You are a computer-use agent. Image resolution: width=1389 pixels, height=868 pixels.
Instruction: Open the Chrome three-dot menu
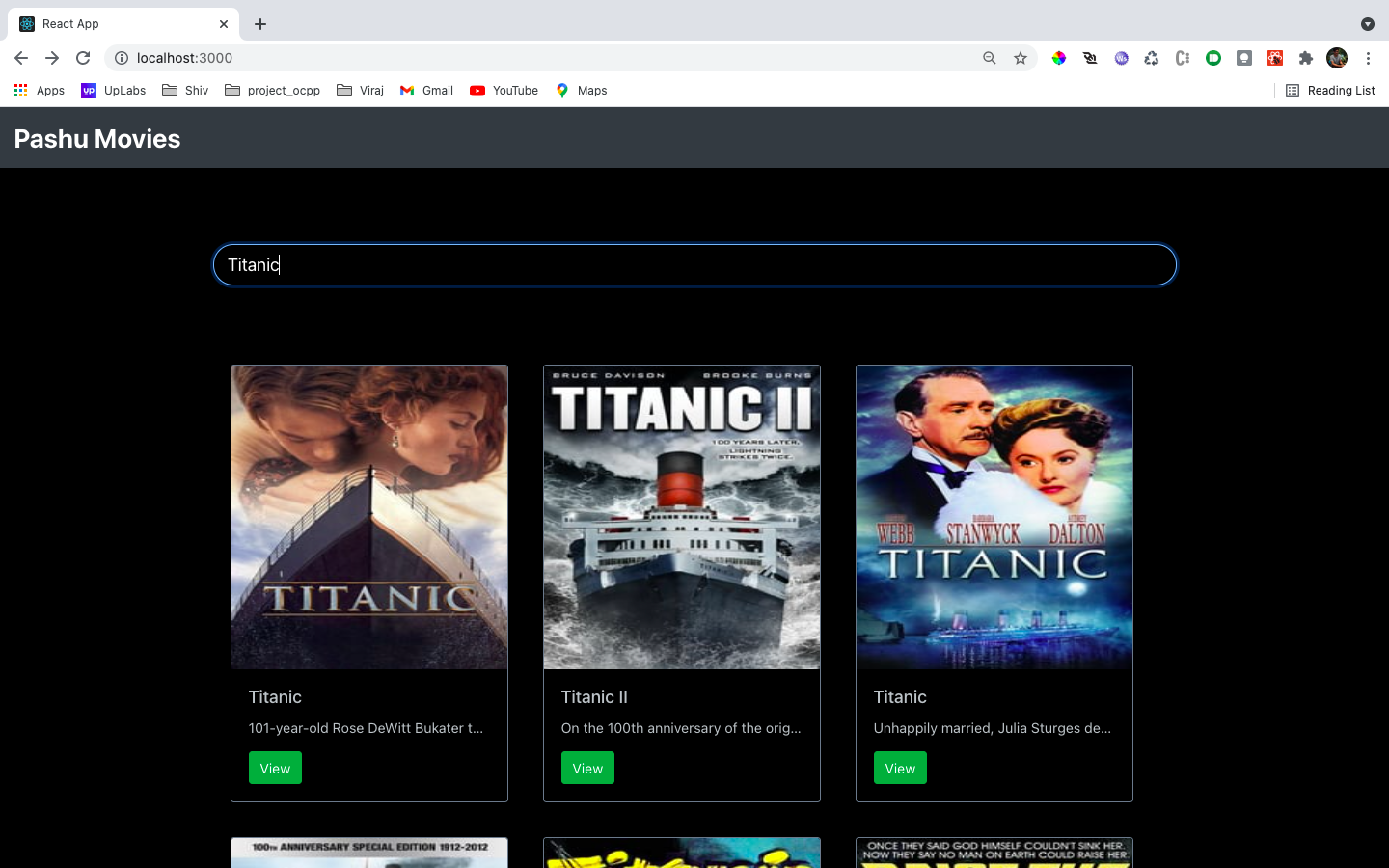point(1369,58)
